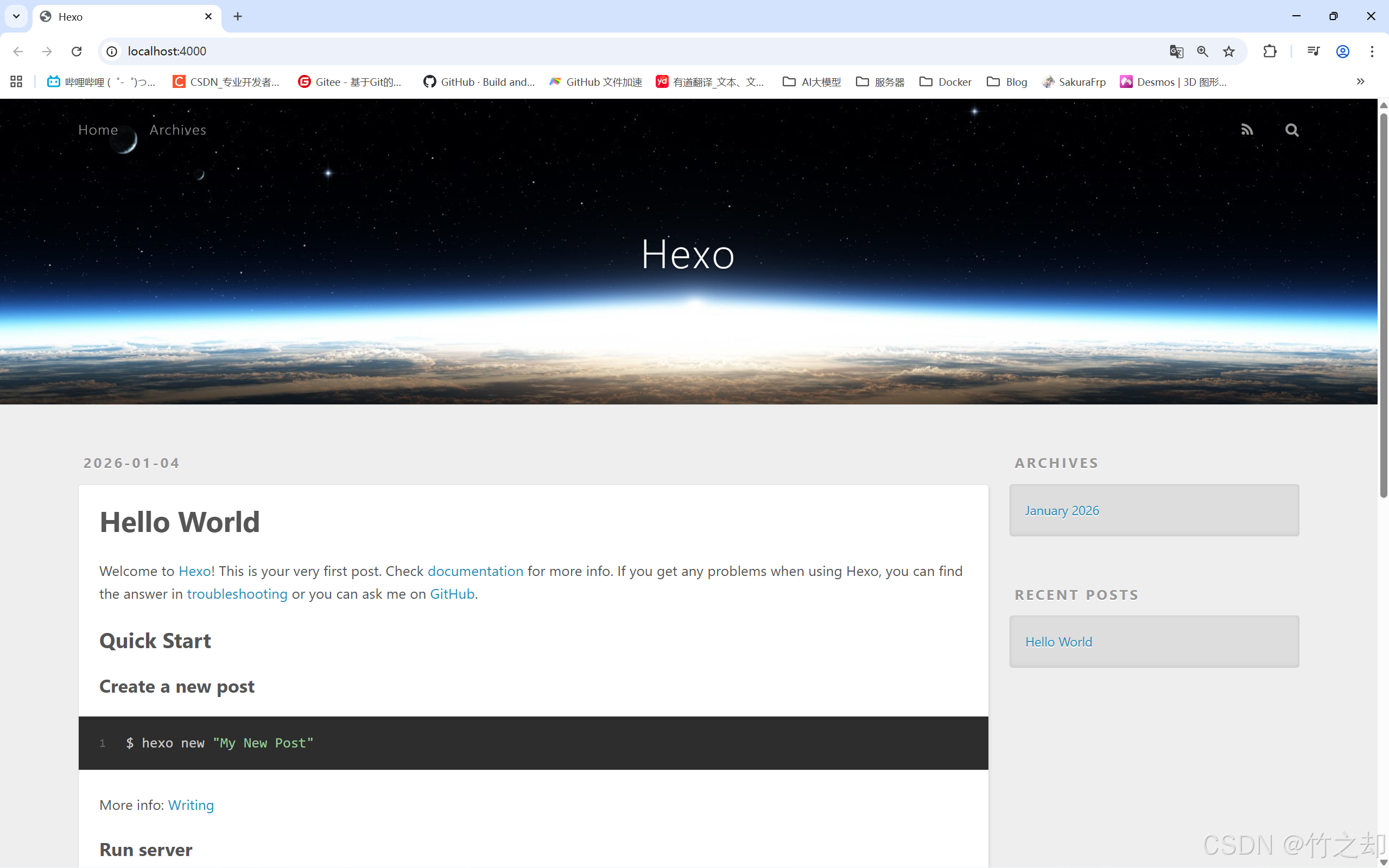Open the Chrome profile avatar icon
The height and width of the screenshot is (868, 1389).
(x=1342, y=52)
